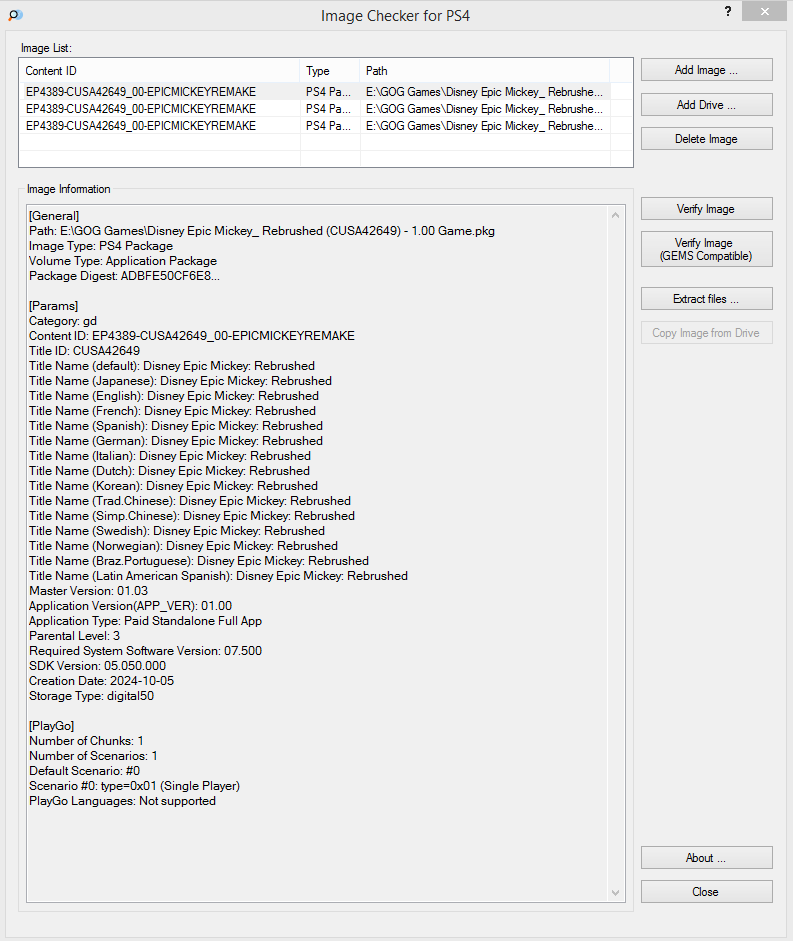Click Title Name (Korean) line

coord(173,486)
